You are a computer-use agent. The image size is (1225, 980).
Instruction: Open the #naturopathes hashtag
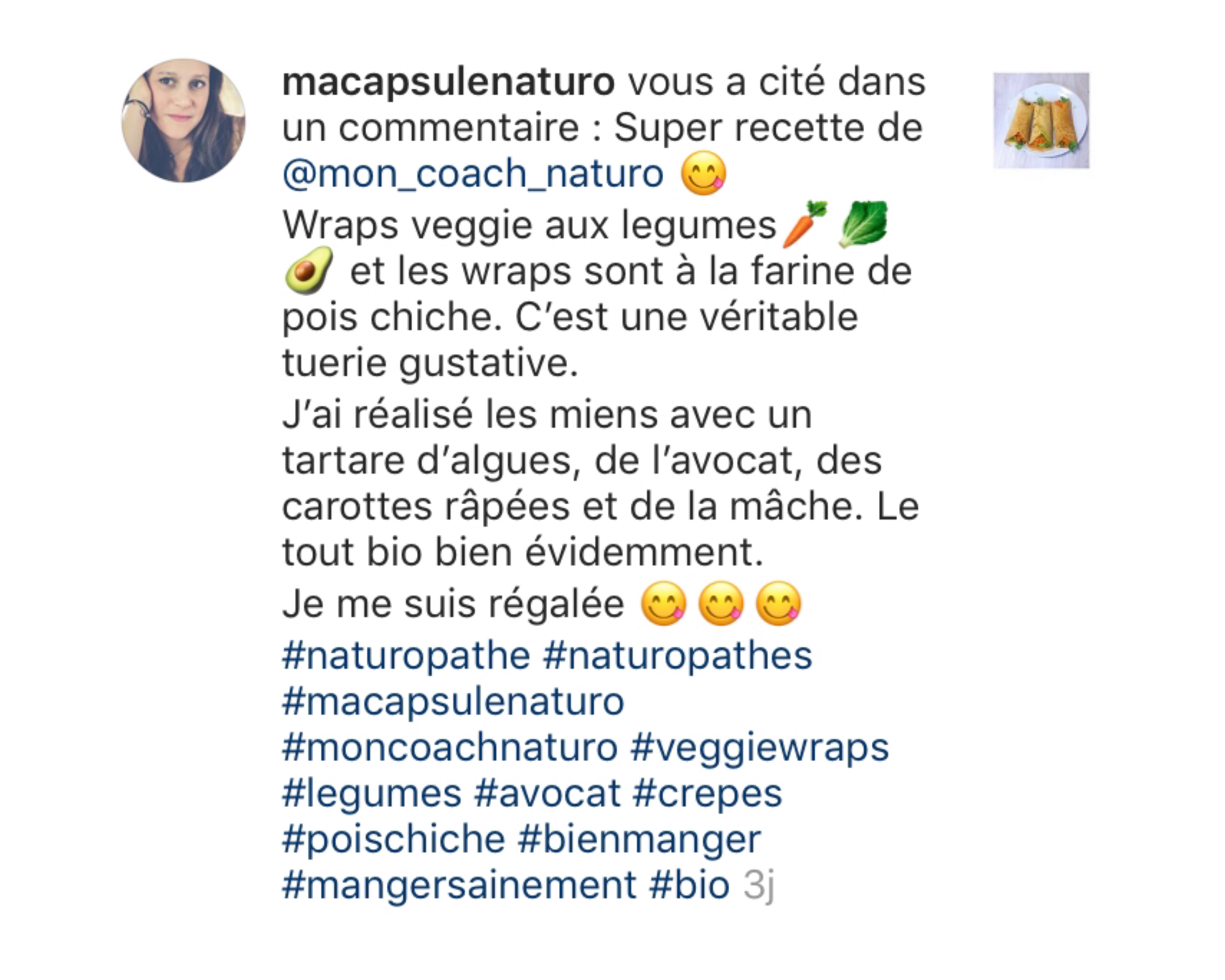677,656
